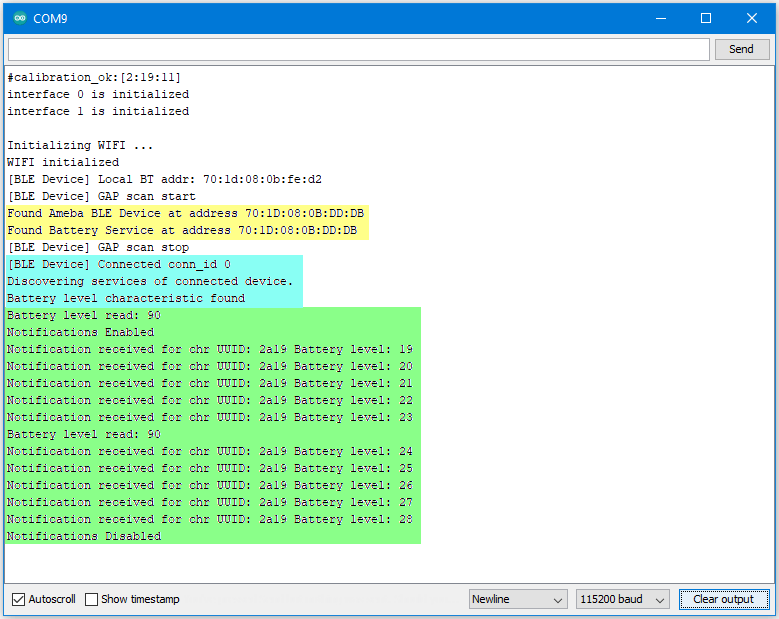779x619 pixels.
Task: Open the 115200 baud rate dropdown
Action: [x=622, y=599]
